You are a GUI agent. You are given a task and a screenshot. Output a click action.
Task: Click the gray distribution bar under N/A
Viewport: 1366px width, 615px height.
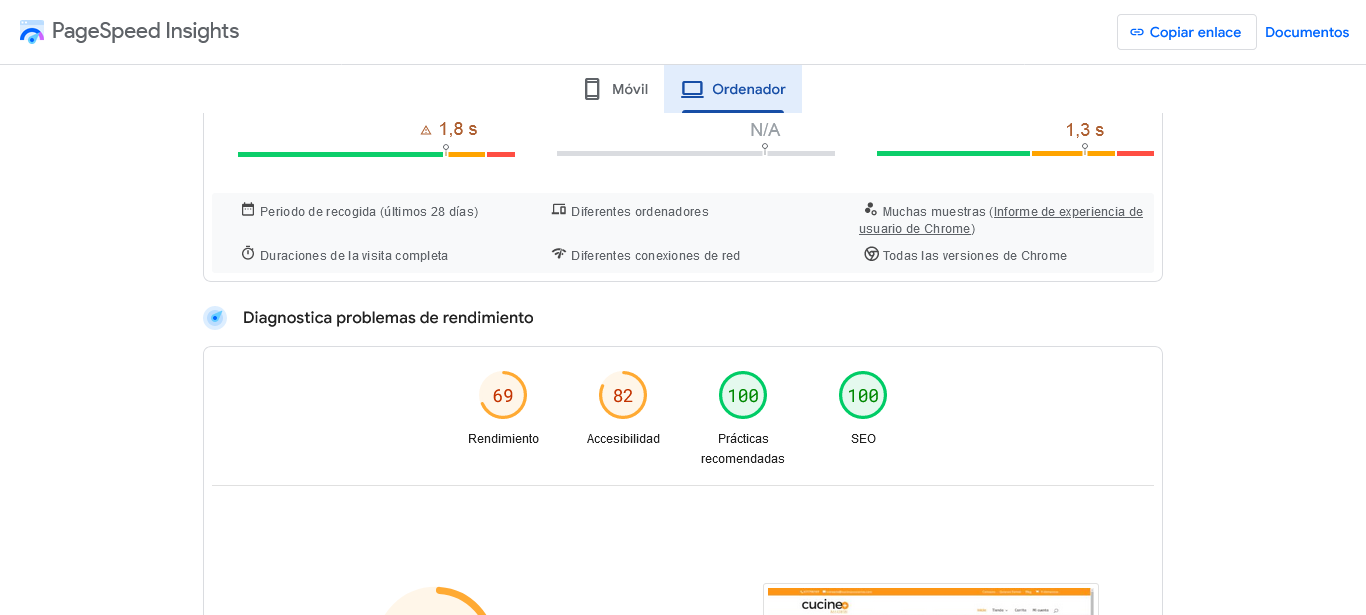point(696,154)
